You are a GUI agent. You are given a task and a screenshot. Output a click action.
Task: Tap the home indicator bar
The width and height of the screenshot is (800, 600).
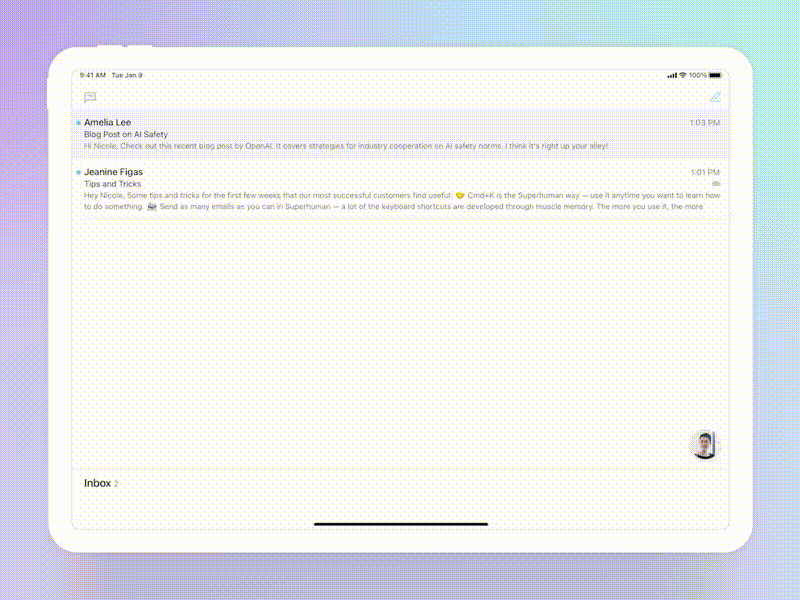[x=401, y=523]
